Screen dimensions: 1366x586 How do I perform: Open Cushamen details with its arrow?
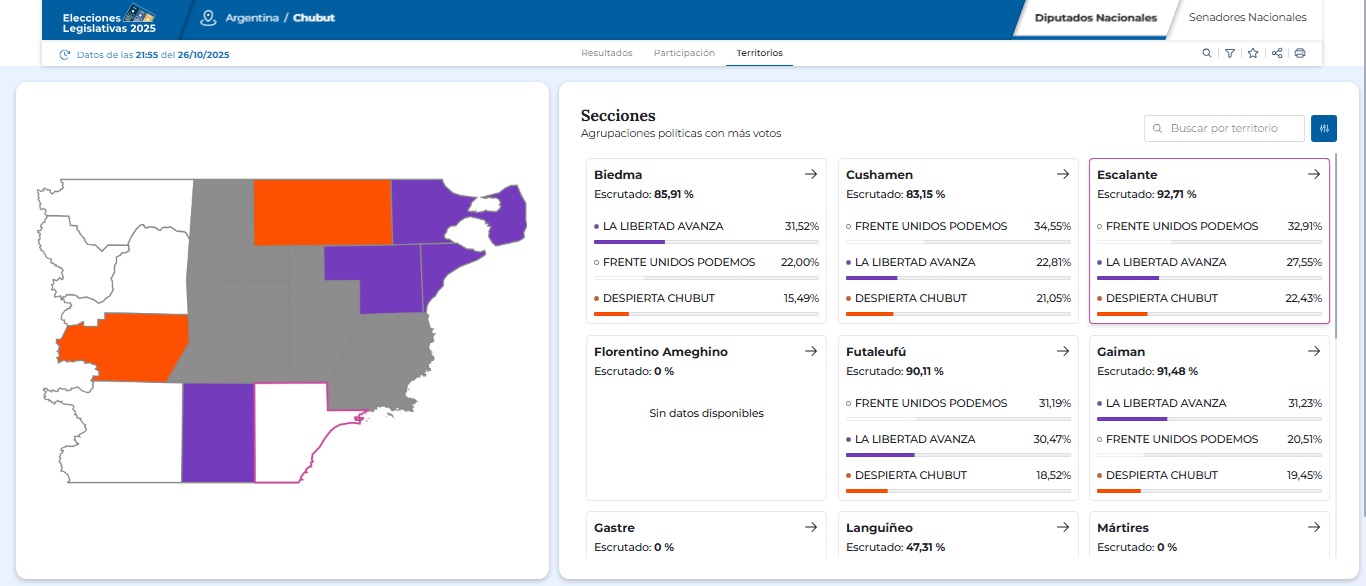tap(1063, 174)
